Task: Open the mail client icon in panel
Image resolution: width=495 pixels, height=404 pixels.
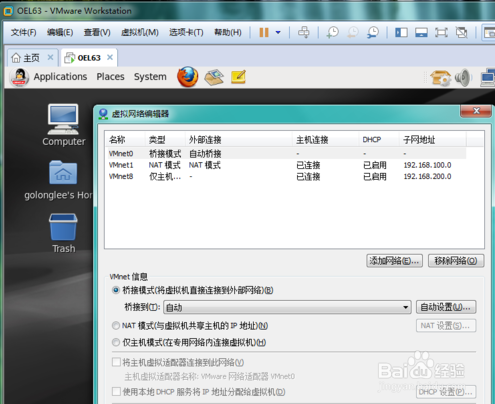Action: tap(214, 77)
